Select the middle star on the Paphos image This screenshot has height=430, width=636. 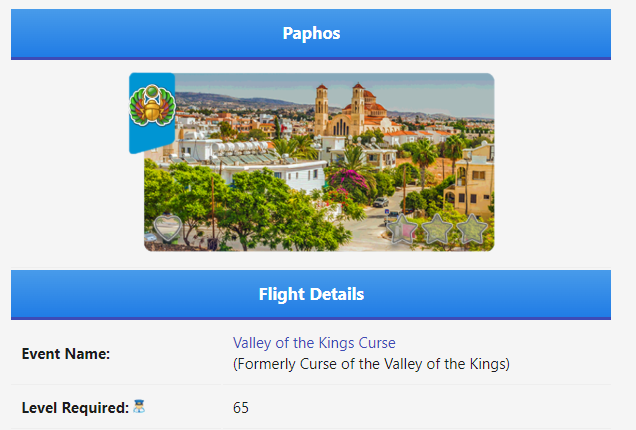(x=437, y=229)
